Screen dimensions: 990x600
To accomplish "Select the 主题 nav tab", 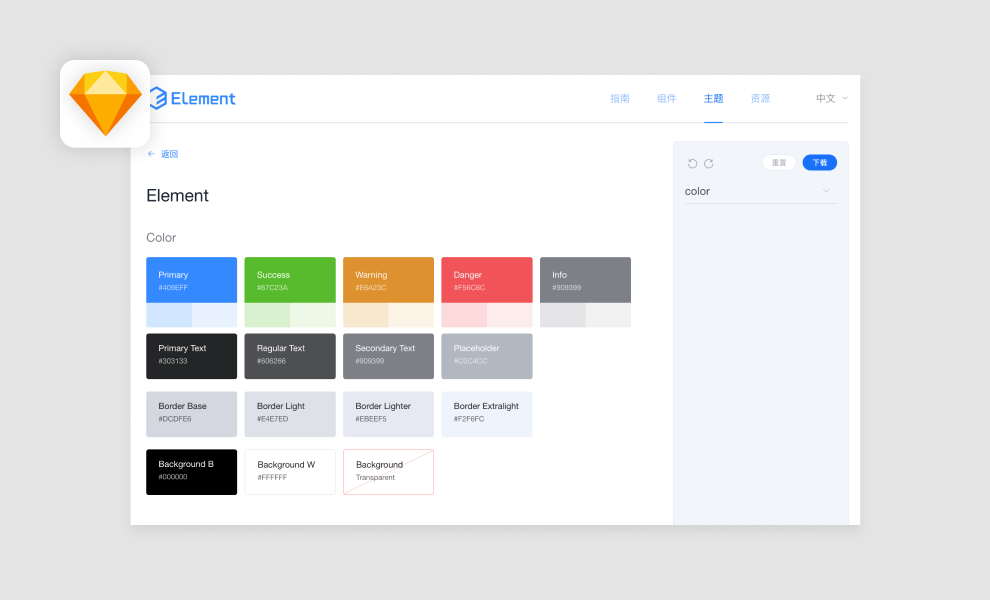I will click(x=713, y=99).
